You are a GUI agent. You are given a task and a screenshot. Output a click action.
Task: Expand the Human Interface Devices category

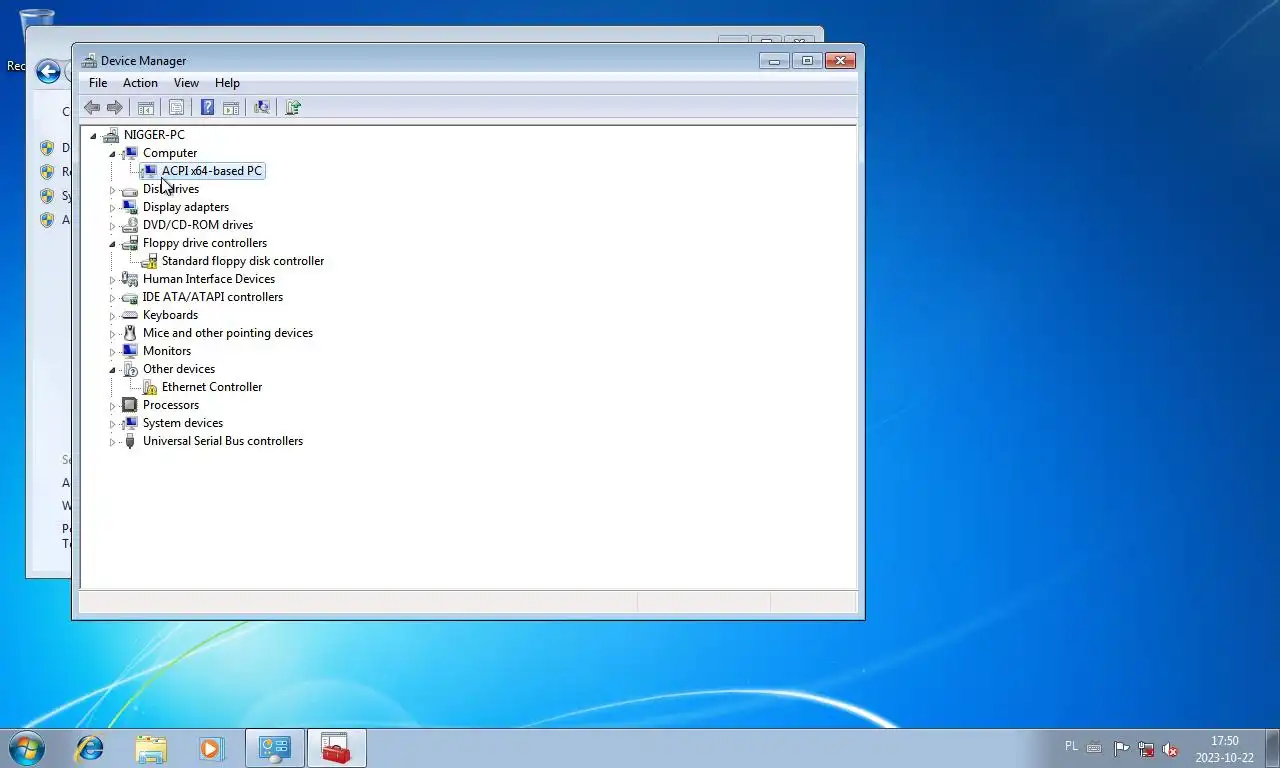coord(112,280)
